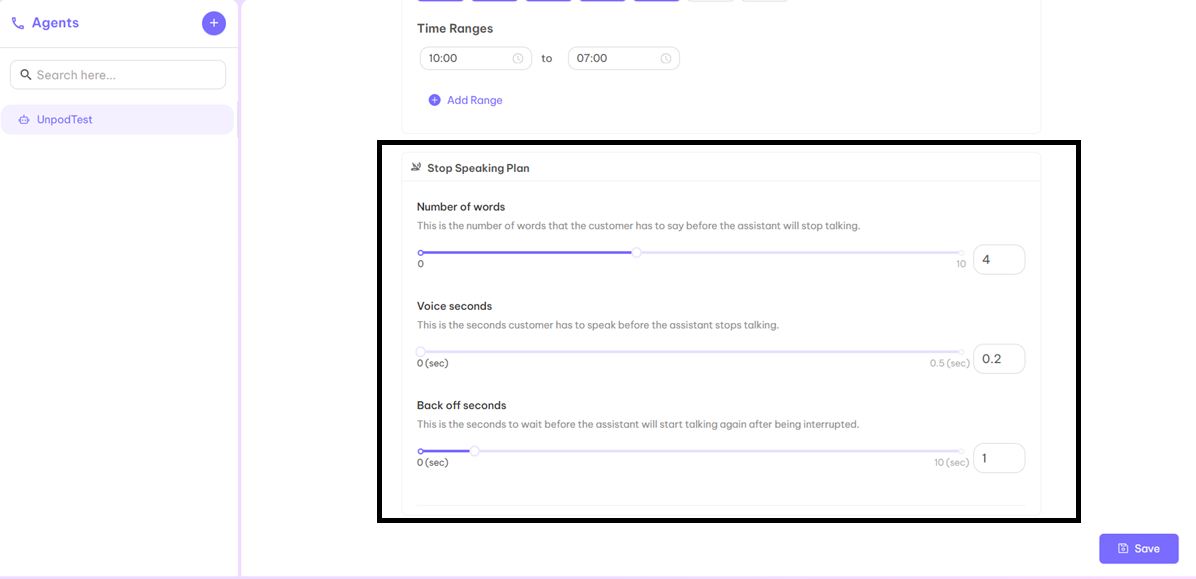Open the 10:00 start time field
The height and width of the screenshot is (579, 1196).
(x=476, y=58)
